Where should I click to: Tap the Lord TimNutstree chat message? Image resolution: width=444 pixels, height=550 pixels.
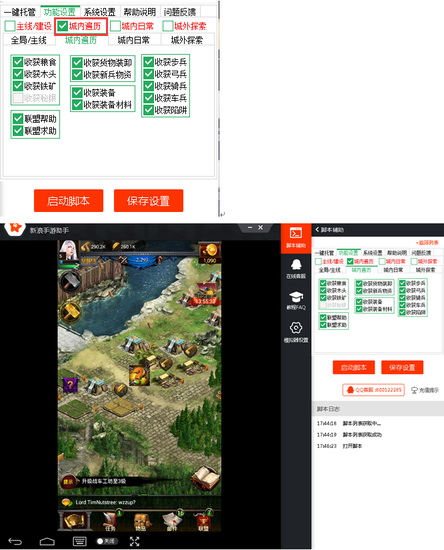pyautogui.click(x=106, y=502)
